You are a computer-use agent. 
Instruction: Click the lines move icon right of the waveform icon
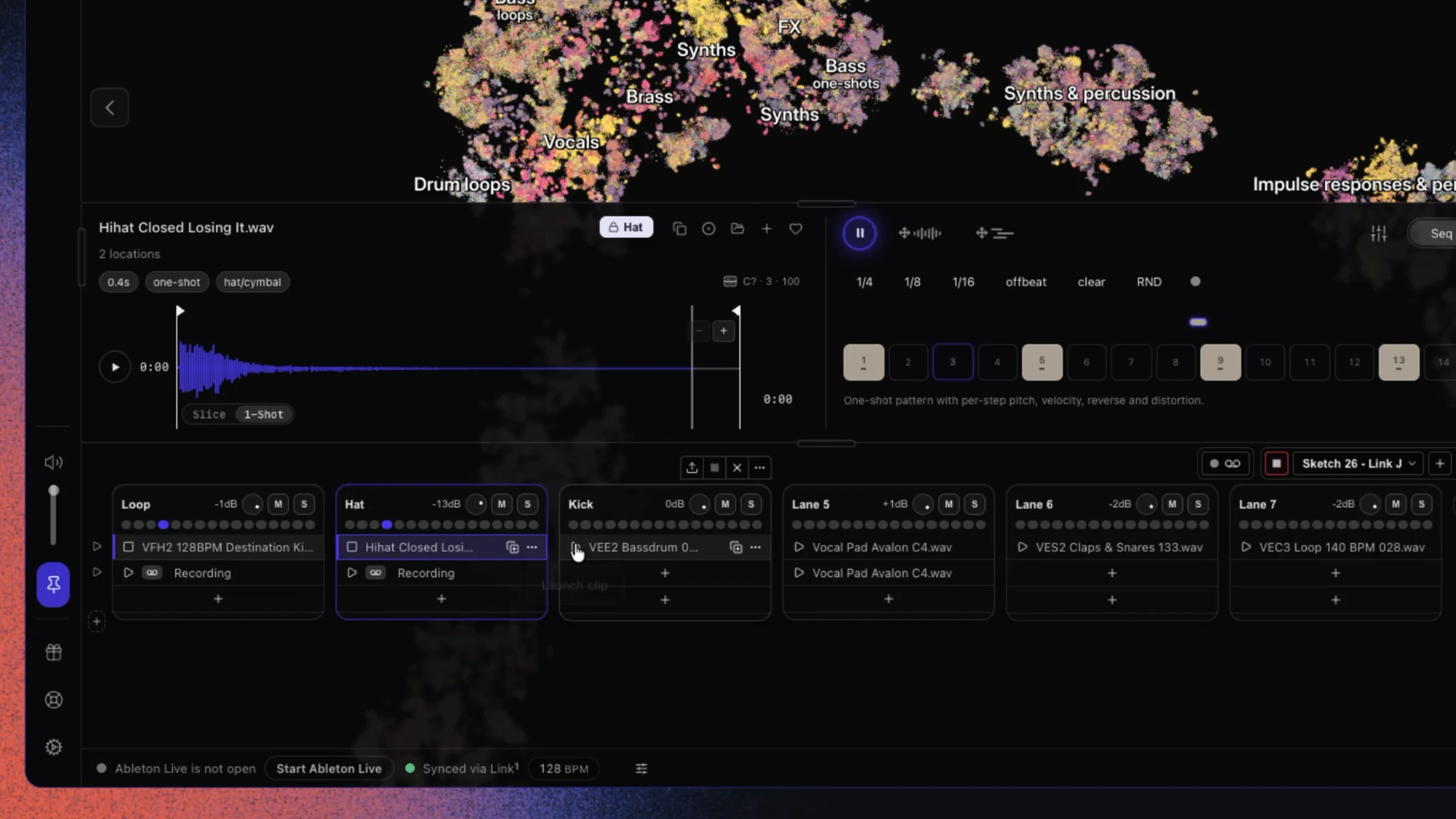tap(994, 233)
